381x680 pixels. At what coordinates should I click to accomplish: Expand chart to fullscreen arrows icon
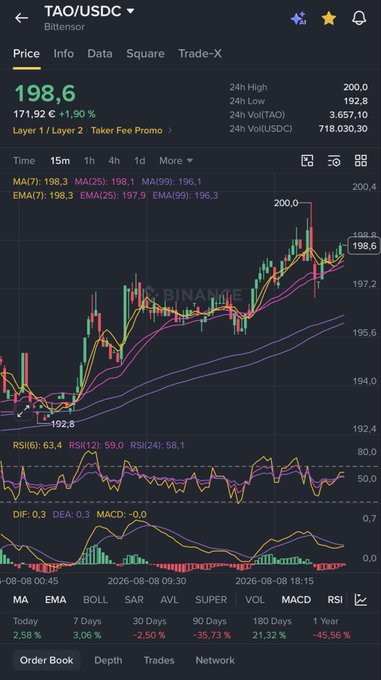[23, 411]
